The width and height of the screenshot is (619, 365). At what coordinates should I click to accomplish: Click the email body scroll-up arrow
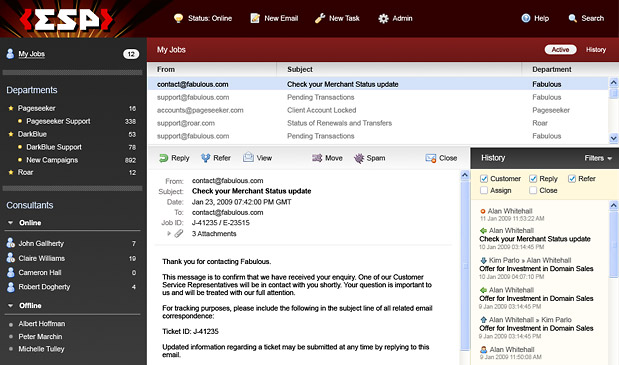(x=465, y=175)
